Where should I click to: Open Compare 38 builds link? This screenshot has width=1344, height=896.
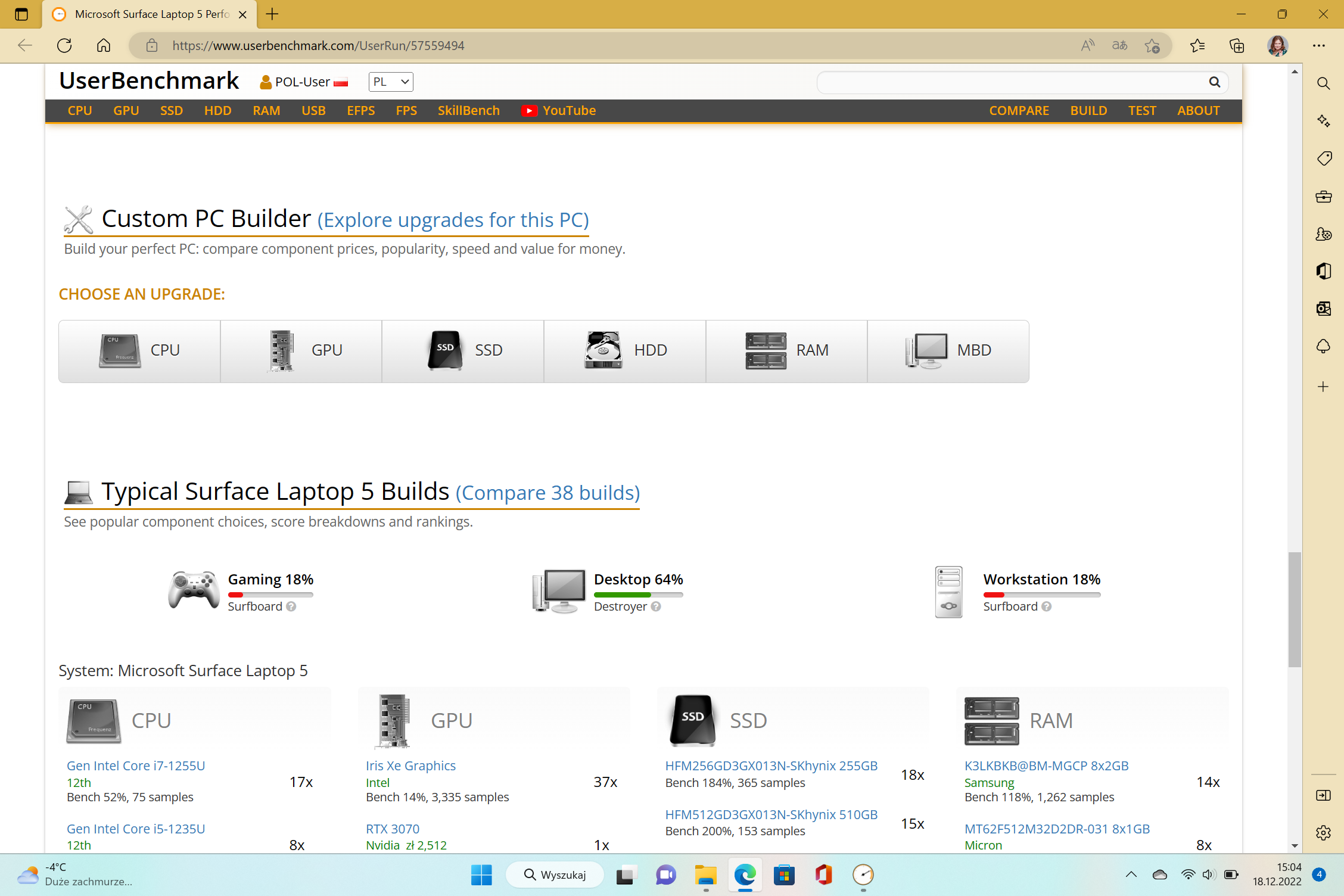pyautogui.click(x=548, y=493)
